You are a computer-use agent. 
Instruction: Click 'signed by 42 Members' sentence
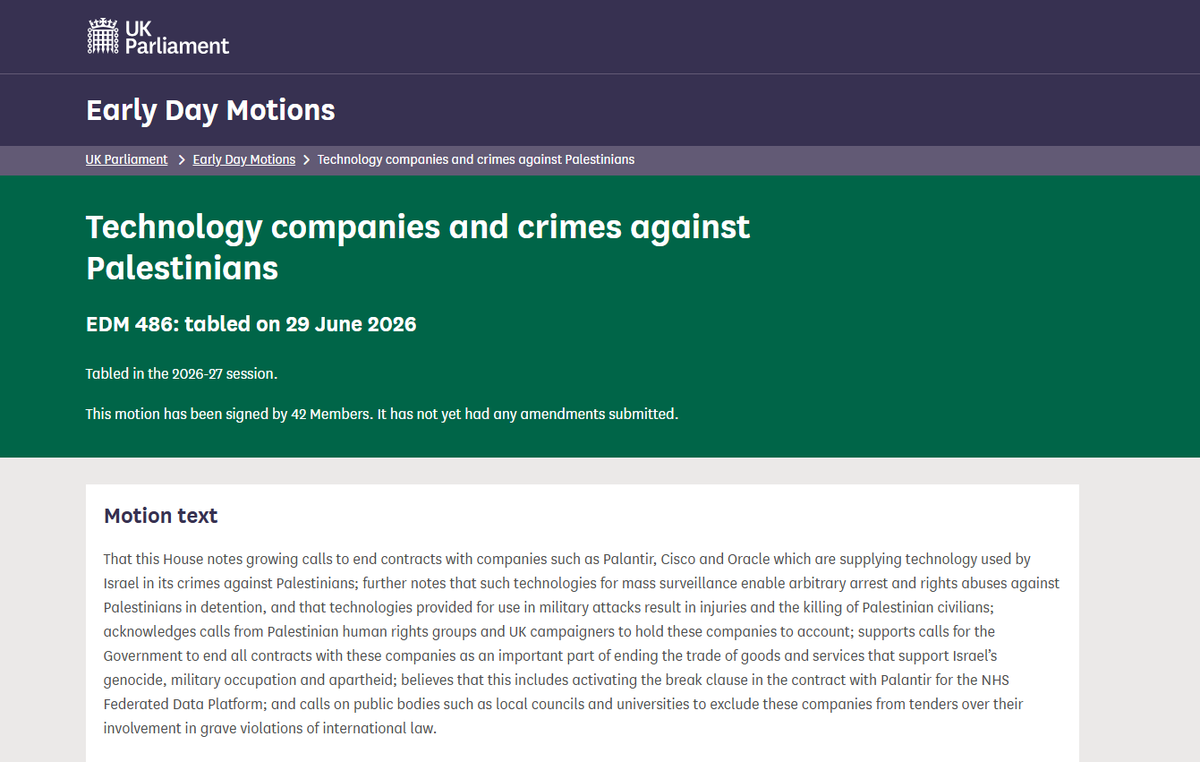click(x=382, y=414)
